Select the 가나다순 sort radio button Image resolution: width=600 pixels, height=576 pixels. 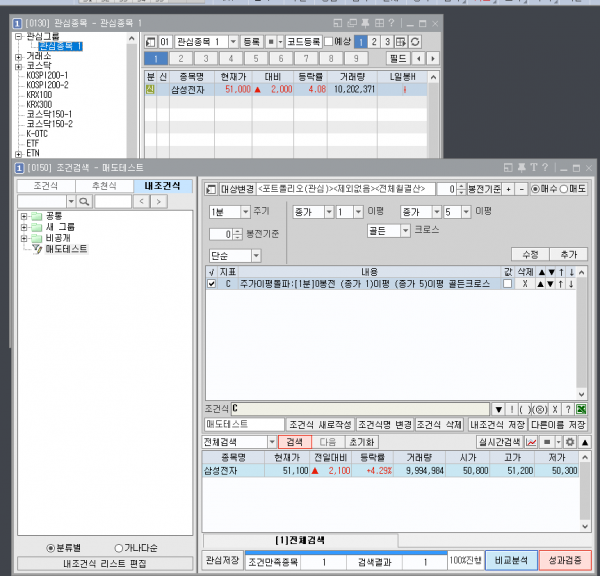coord(119,548)
